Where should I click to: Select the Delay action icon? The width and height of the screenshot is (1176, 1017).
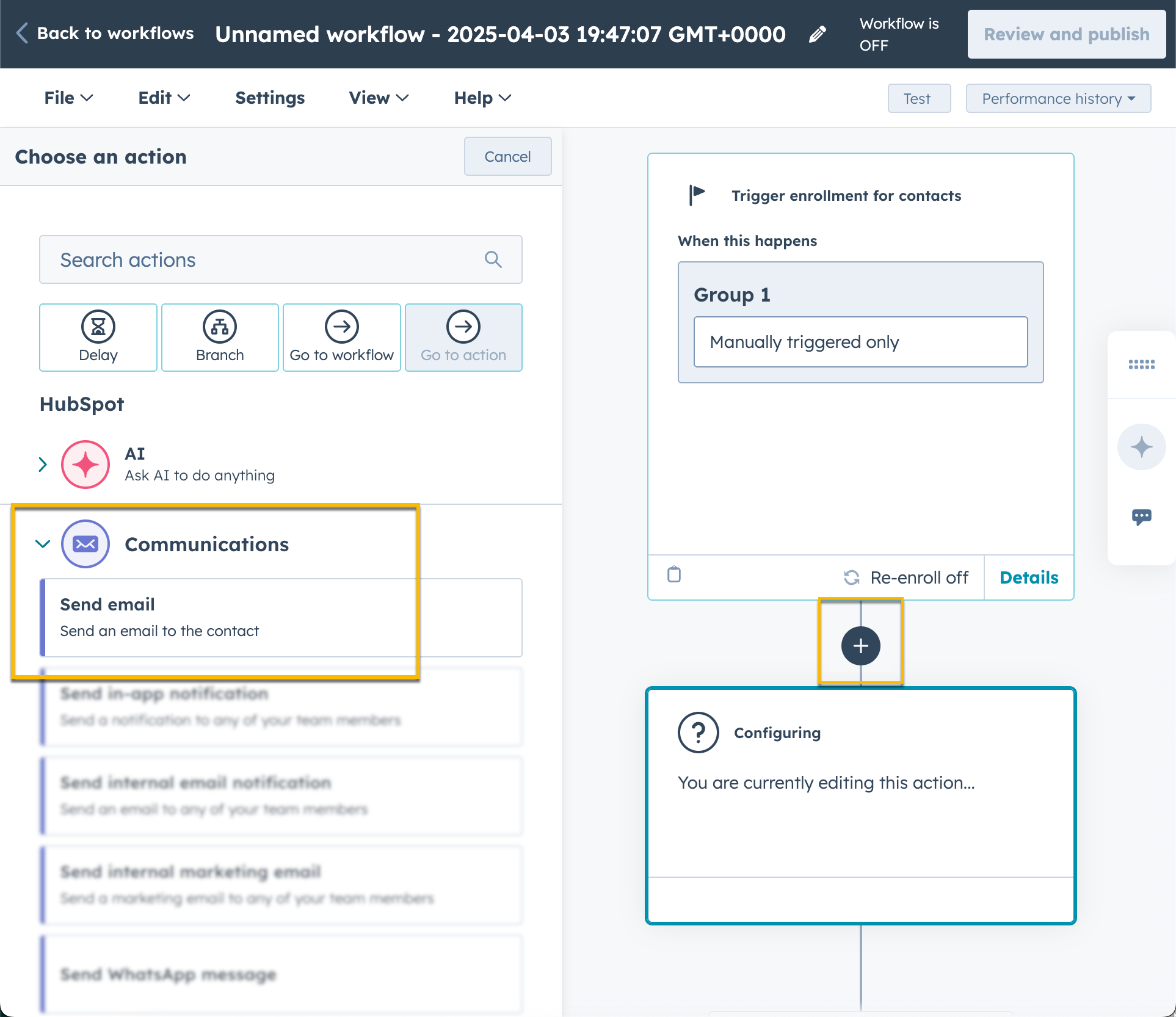point(98,337)
